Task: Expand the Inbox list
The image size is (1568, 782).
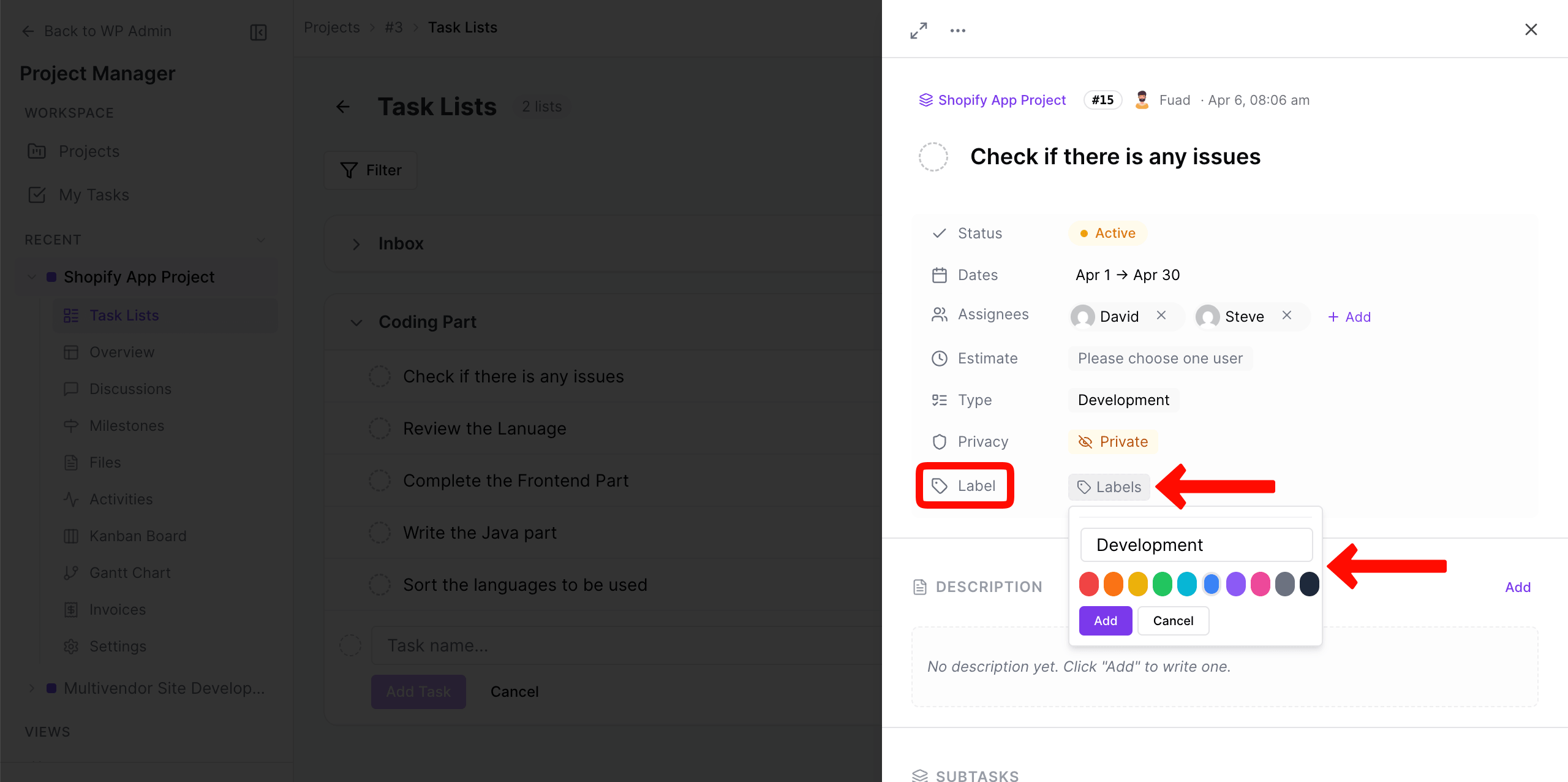Action: click(x=356, y=243)
